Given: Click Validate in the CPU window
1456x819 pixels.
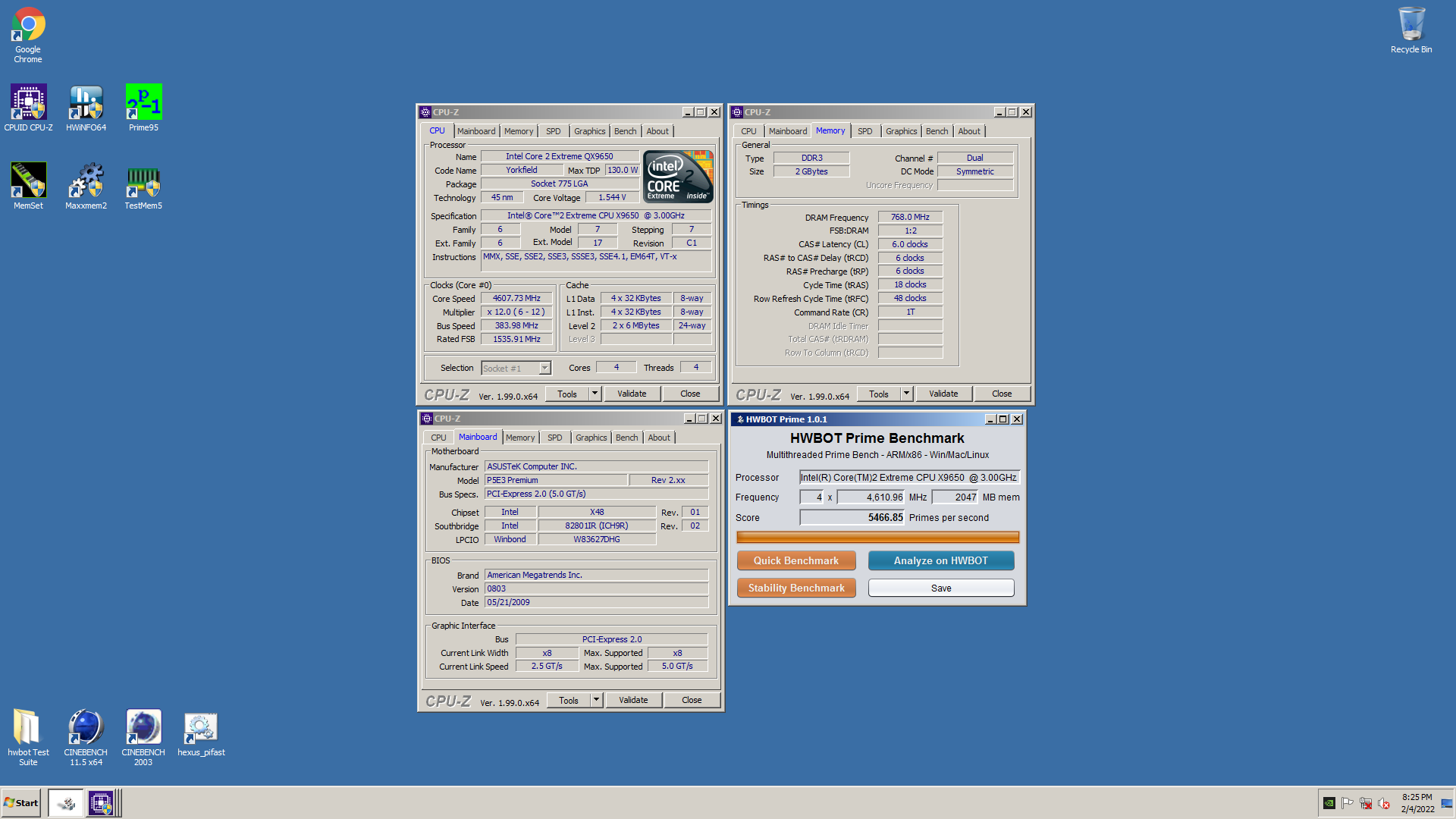Looking at the screenshot, I should (x=632, y=394).
